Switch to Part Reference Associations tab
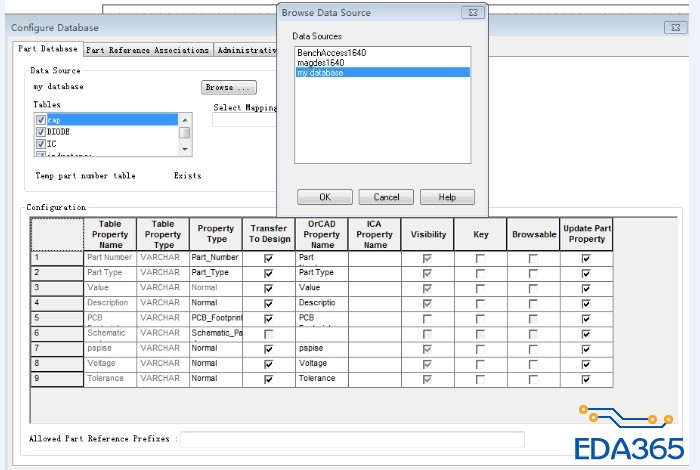The image size is (700, 470). (148, 50)
